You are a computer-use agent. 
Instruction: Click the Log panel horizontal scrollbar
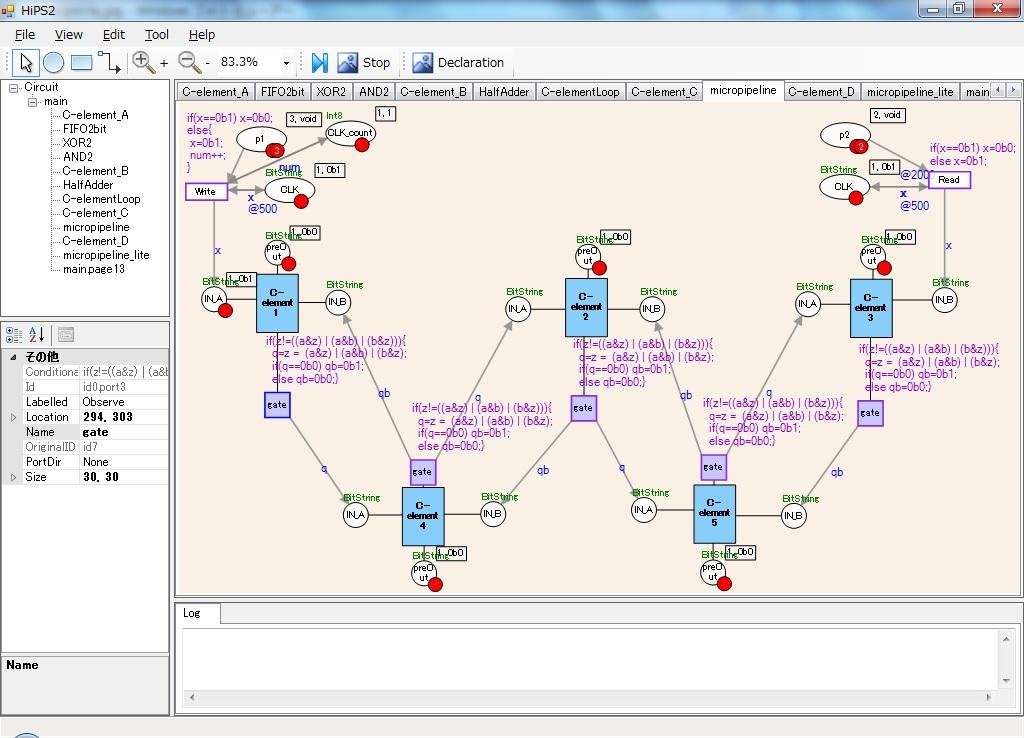coord(590,697)
